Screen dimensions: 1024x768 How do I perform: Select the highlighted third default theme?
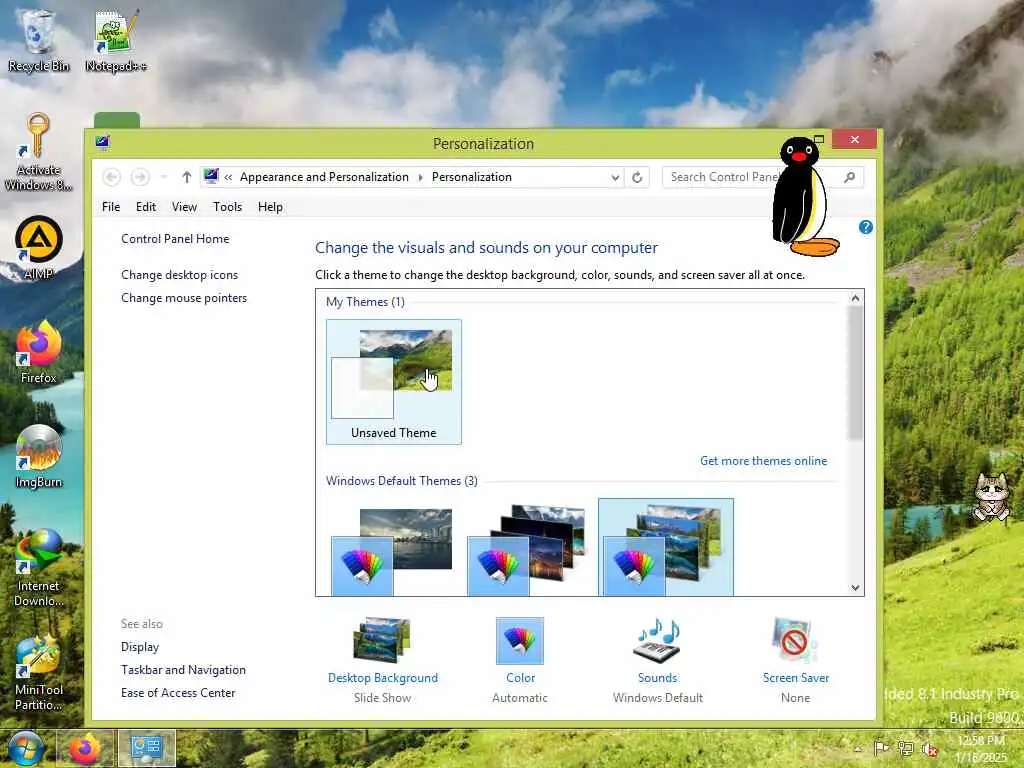pyautogui.click(x=666, y=547)
